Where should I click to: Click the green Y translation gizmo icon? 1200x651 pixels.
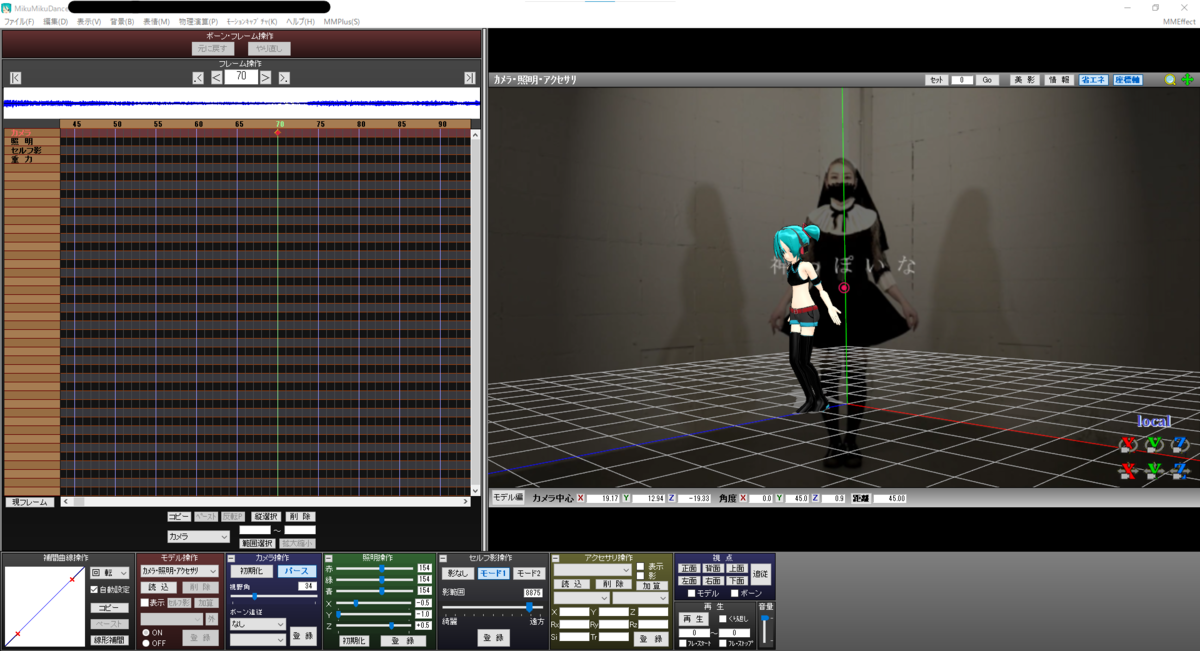1154,469
